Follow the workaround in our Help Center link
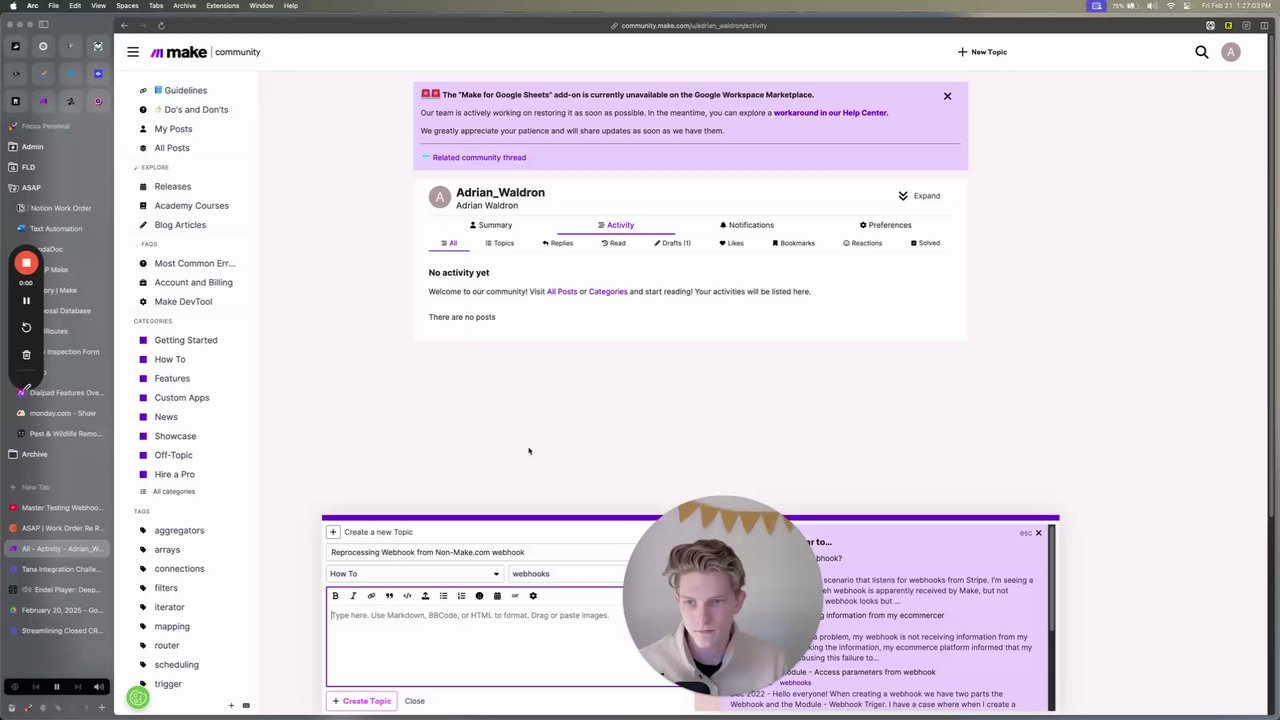 coord(831,113)
